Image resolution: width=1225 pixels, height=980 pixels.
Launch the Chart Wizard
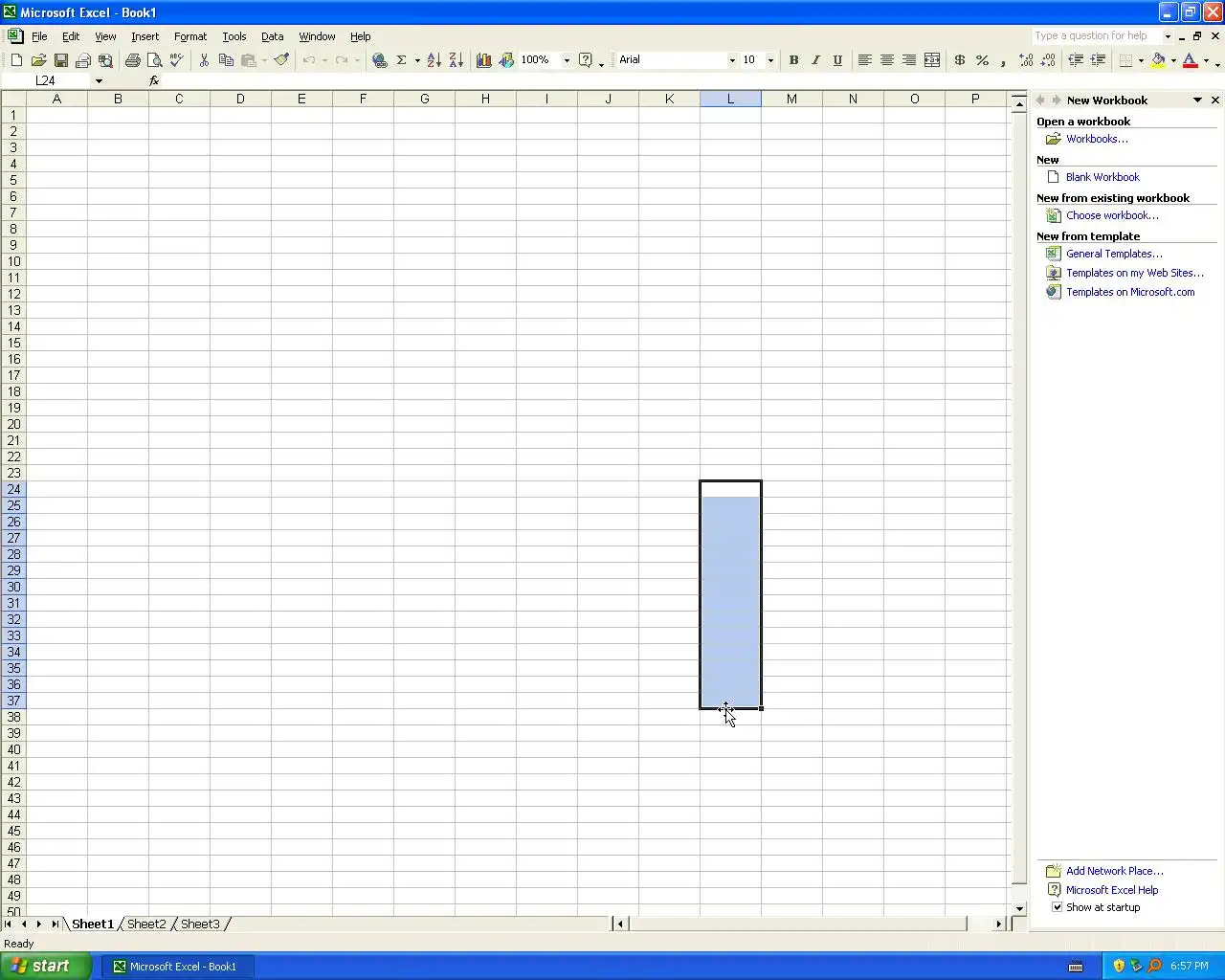point(483,60)
